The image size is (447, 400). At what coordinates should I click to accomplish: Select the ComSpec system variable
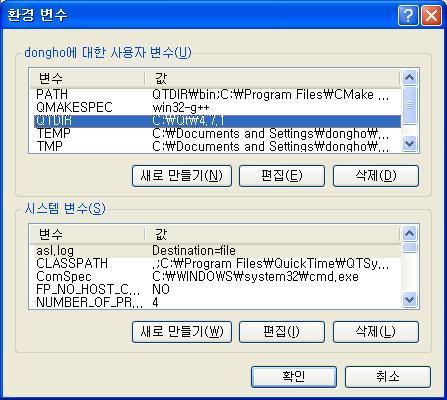click(217, 276)
